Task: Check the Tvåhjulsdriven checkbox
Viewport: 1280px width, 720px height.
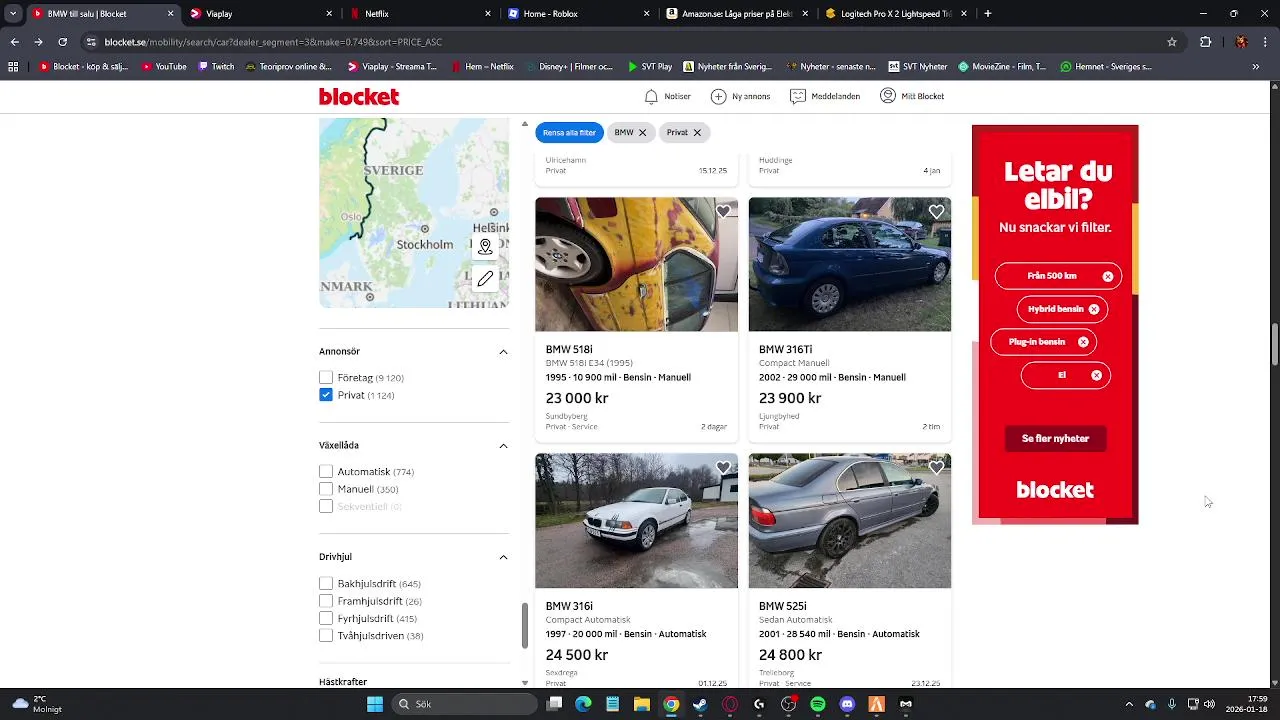Action: [x=326, y=636]
